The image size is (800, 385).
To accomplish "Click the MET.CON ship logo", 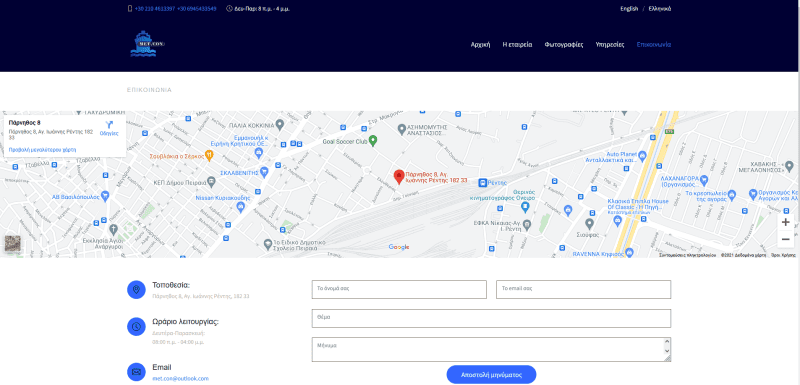I will [x=147, y=44].
